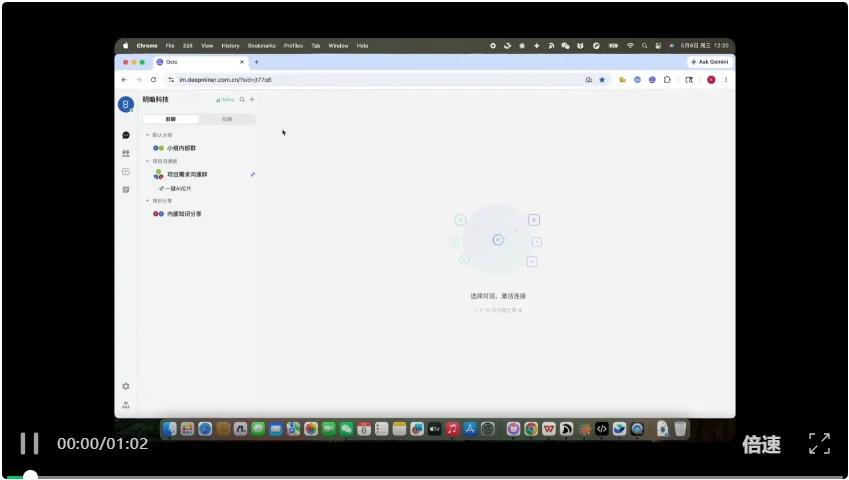Click Chrome's forward arrow
Screen dimensions: 849x480
(x=139, y=80)
